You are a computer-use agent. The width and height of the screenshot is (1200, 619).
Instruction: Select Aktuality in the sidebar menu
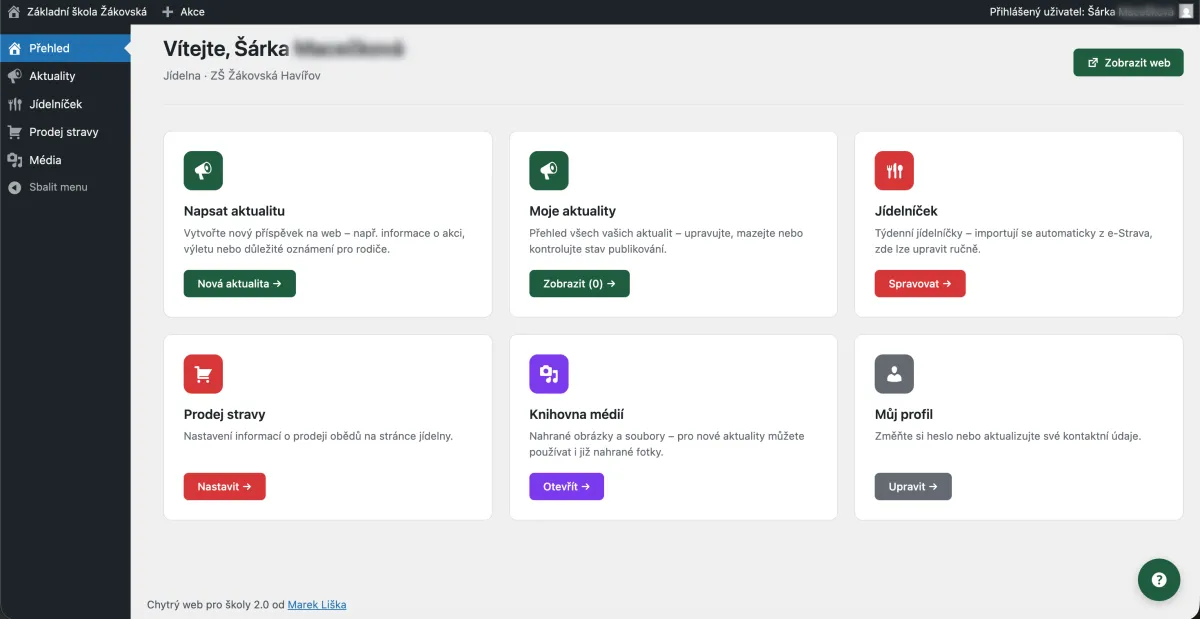52,76
